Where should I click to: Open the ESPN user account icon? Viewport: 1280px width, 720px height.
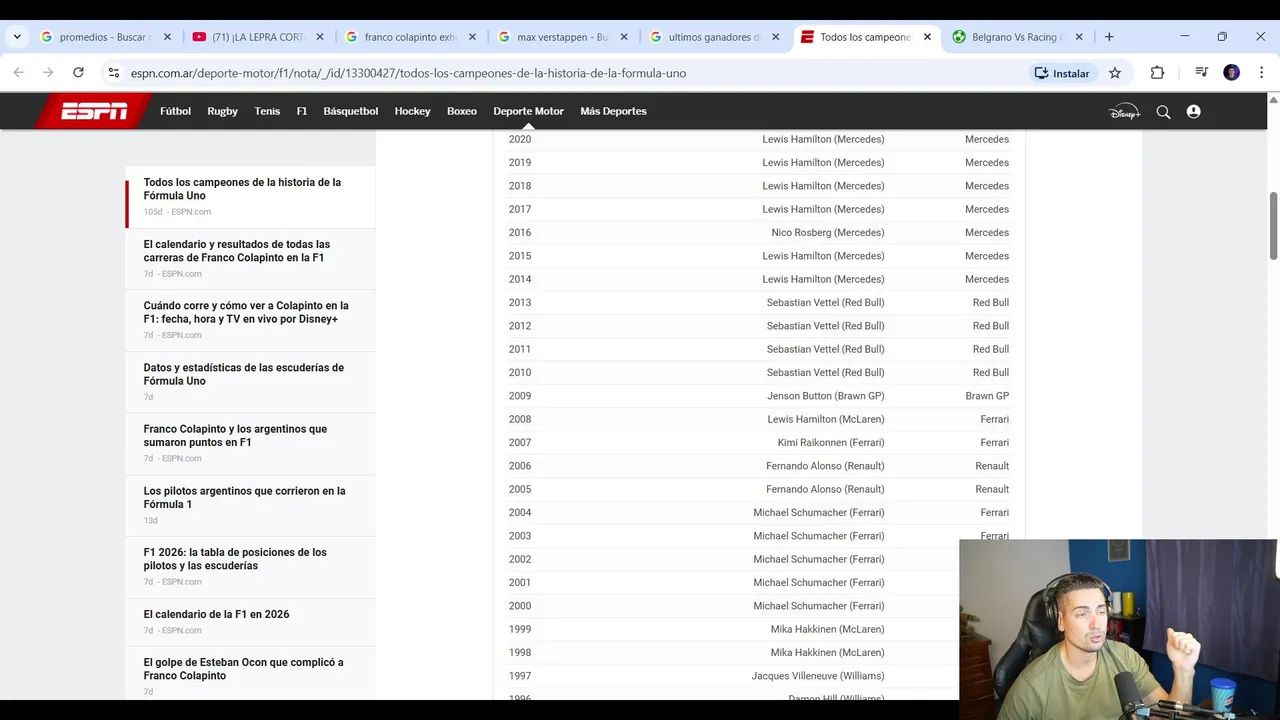1193,112
